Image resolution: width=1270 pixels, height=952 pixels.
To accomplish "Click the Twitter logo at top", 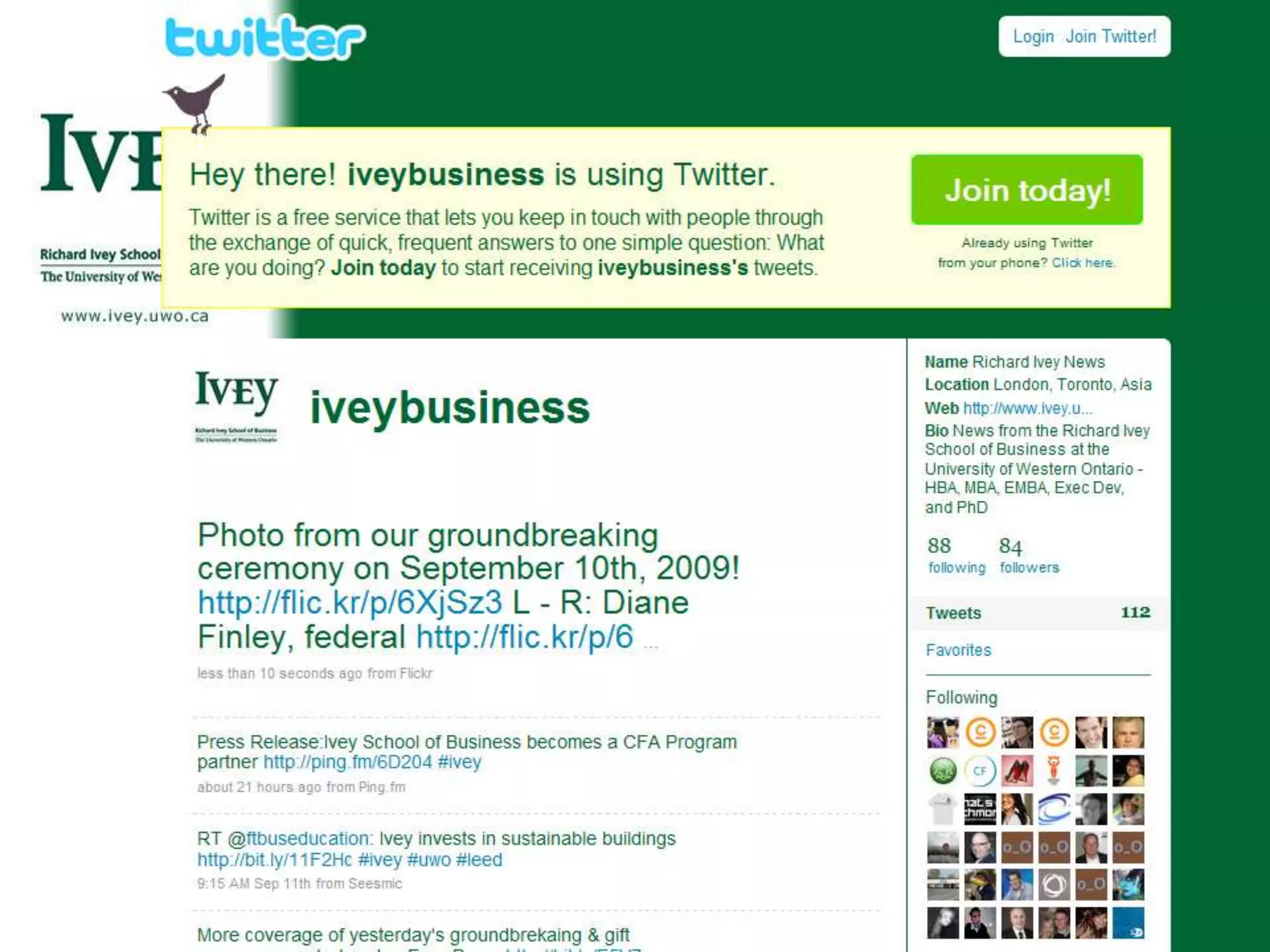I will 265,38.
